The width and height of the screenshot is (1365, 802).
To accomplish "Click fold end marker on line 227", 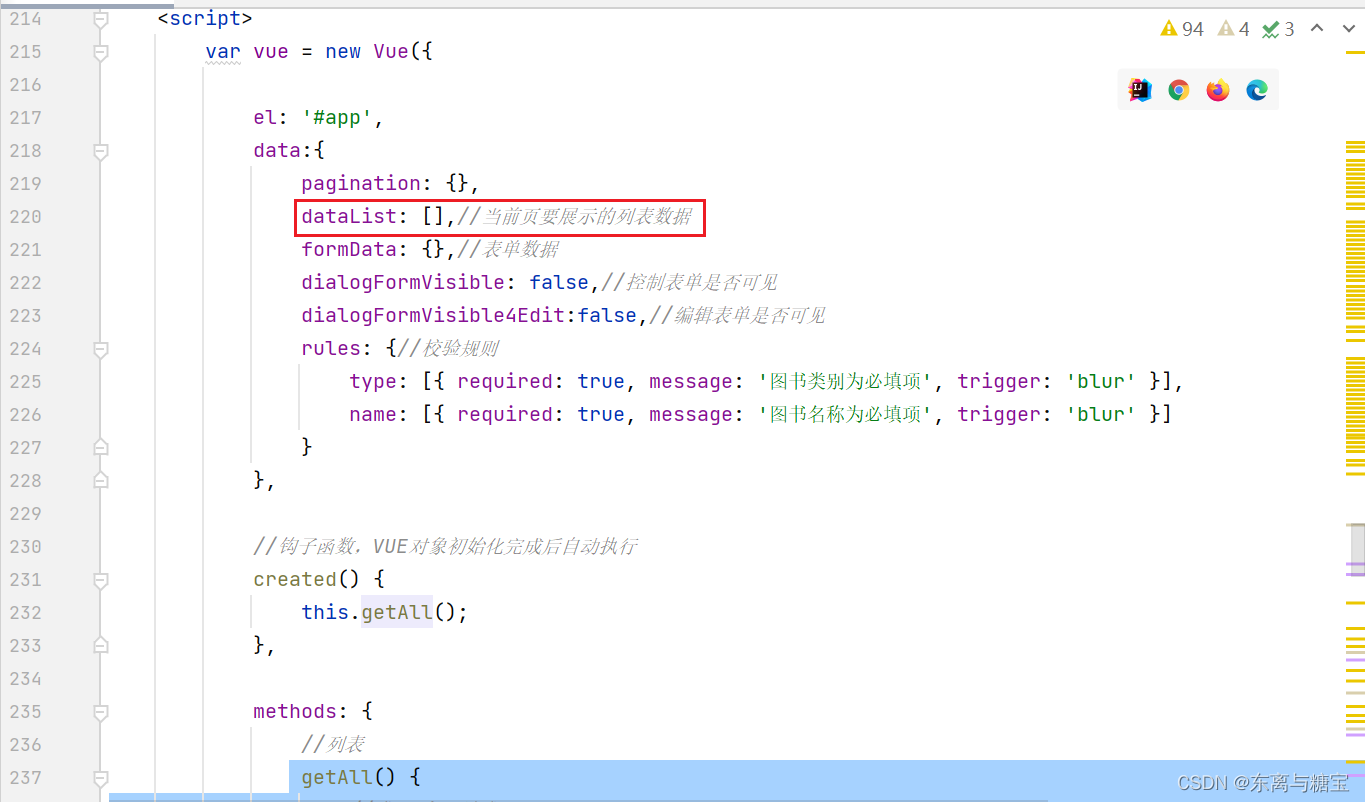I will [100, 447].
